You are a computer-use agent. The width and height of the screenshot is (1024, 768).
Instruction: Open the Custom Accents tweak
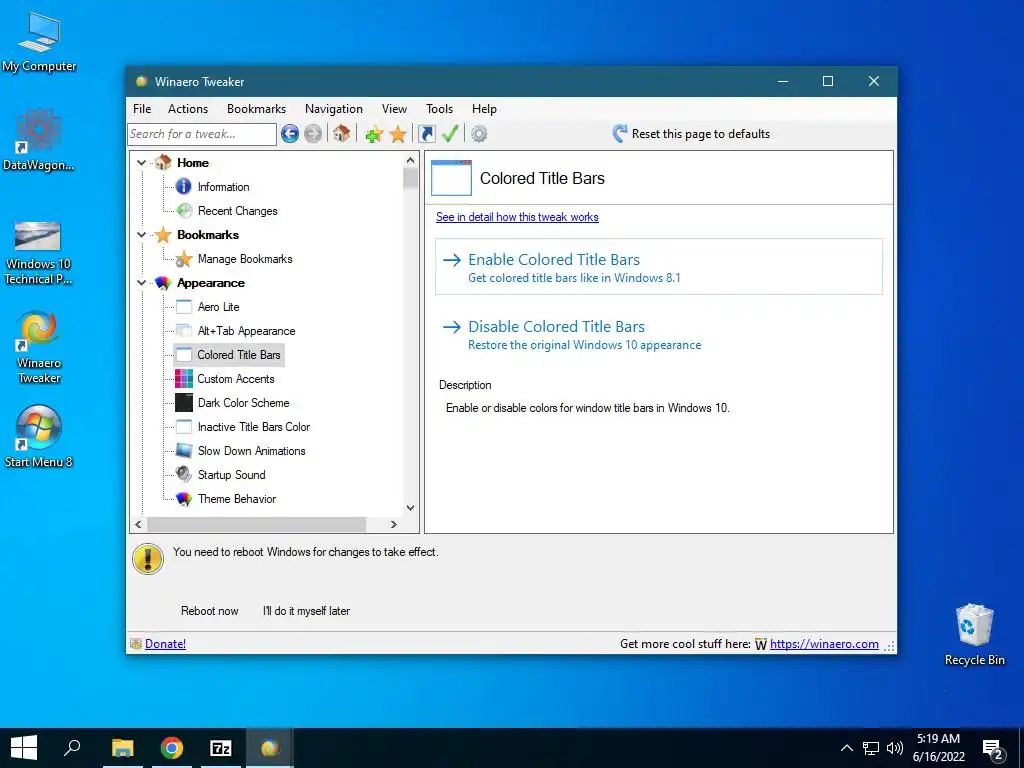pyautogui.click(x=236, y=379)
